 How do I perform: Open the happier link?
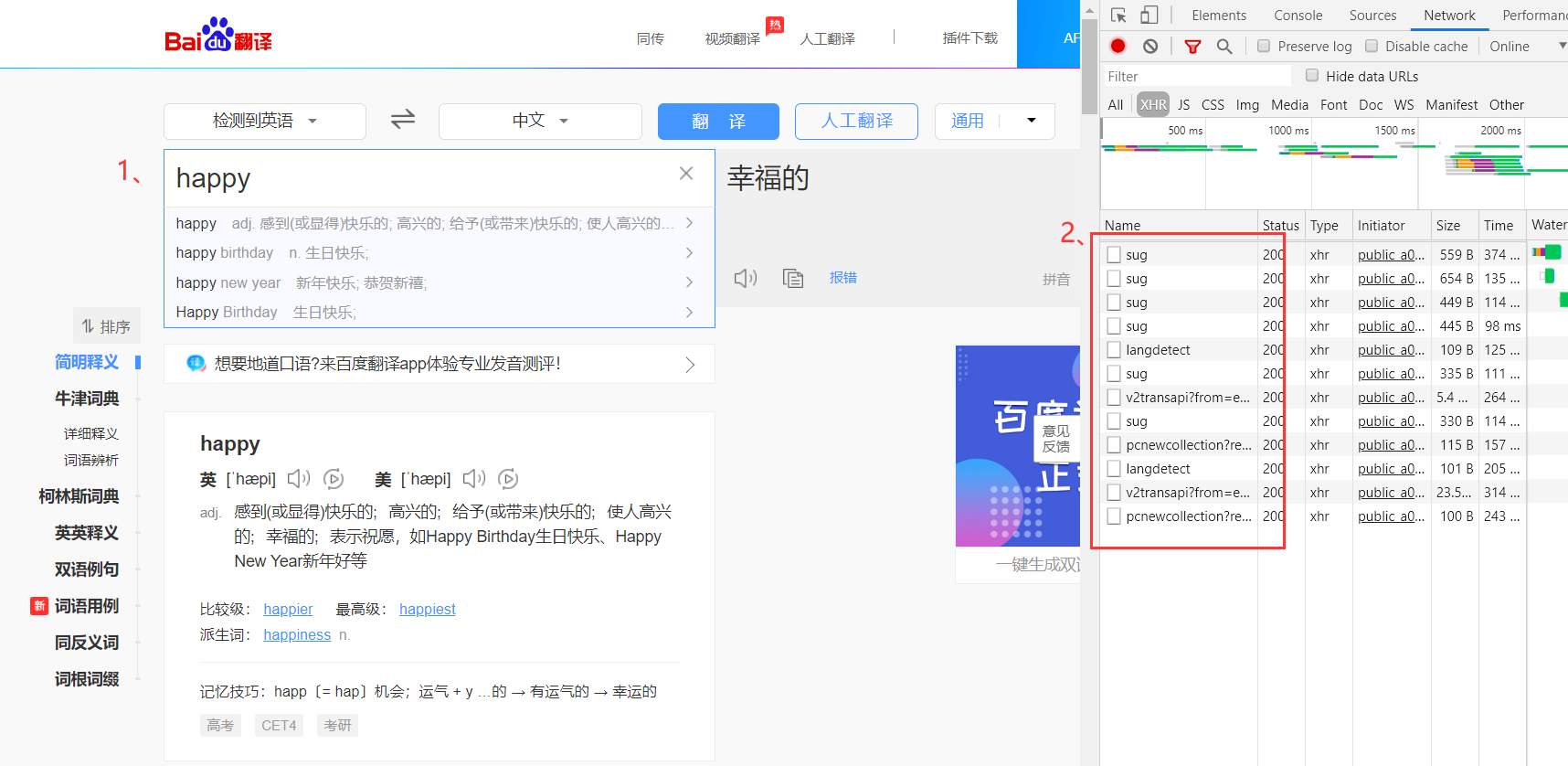pyautogui.click(x=288, y=609)
